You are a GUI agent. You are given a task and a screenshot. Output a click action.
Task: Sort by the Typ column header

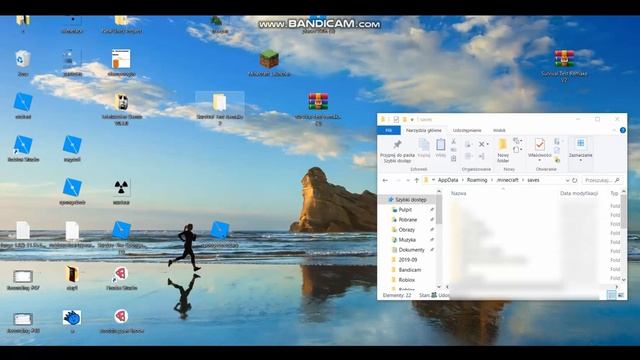tap(613, 193)
